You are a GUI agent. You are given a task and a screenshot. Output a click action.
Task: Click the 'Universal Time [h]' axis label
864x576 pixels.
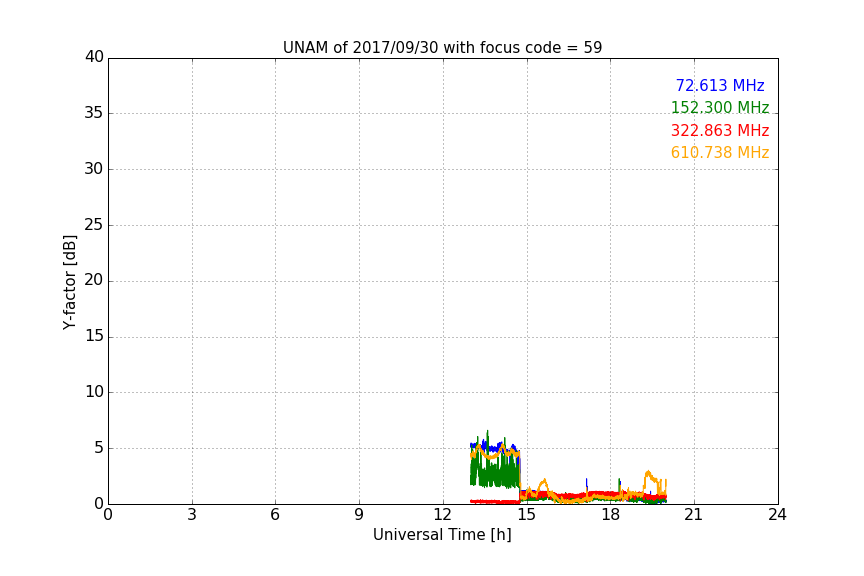(442, 535)
